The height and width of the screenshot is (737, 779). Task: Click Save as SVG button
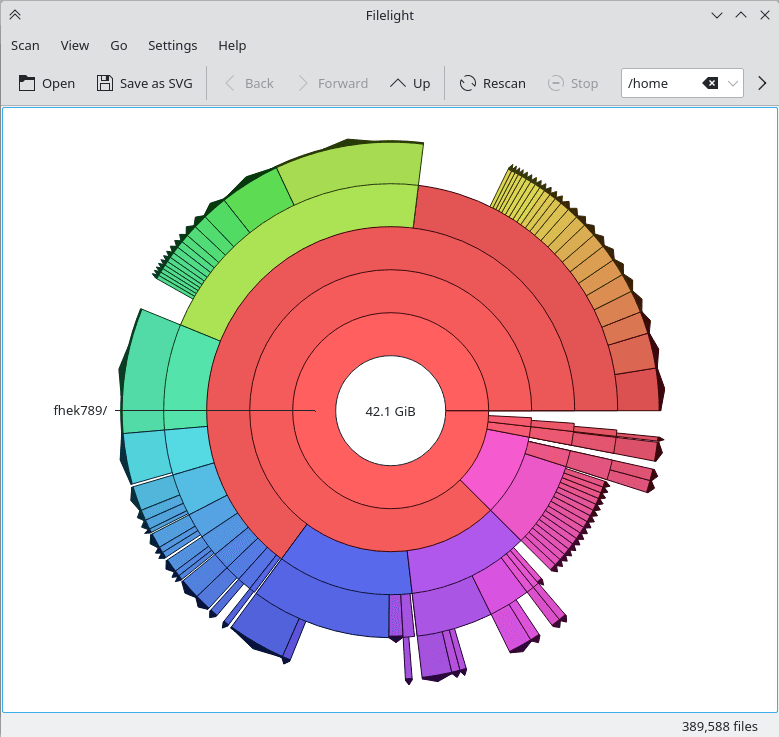click(145, 83)
